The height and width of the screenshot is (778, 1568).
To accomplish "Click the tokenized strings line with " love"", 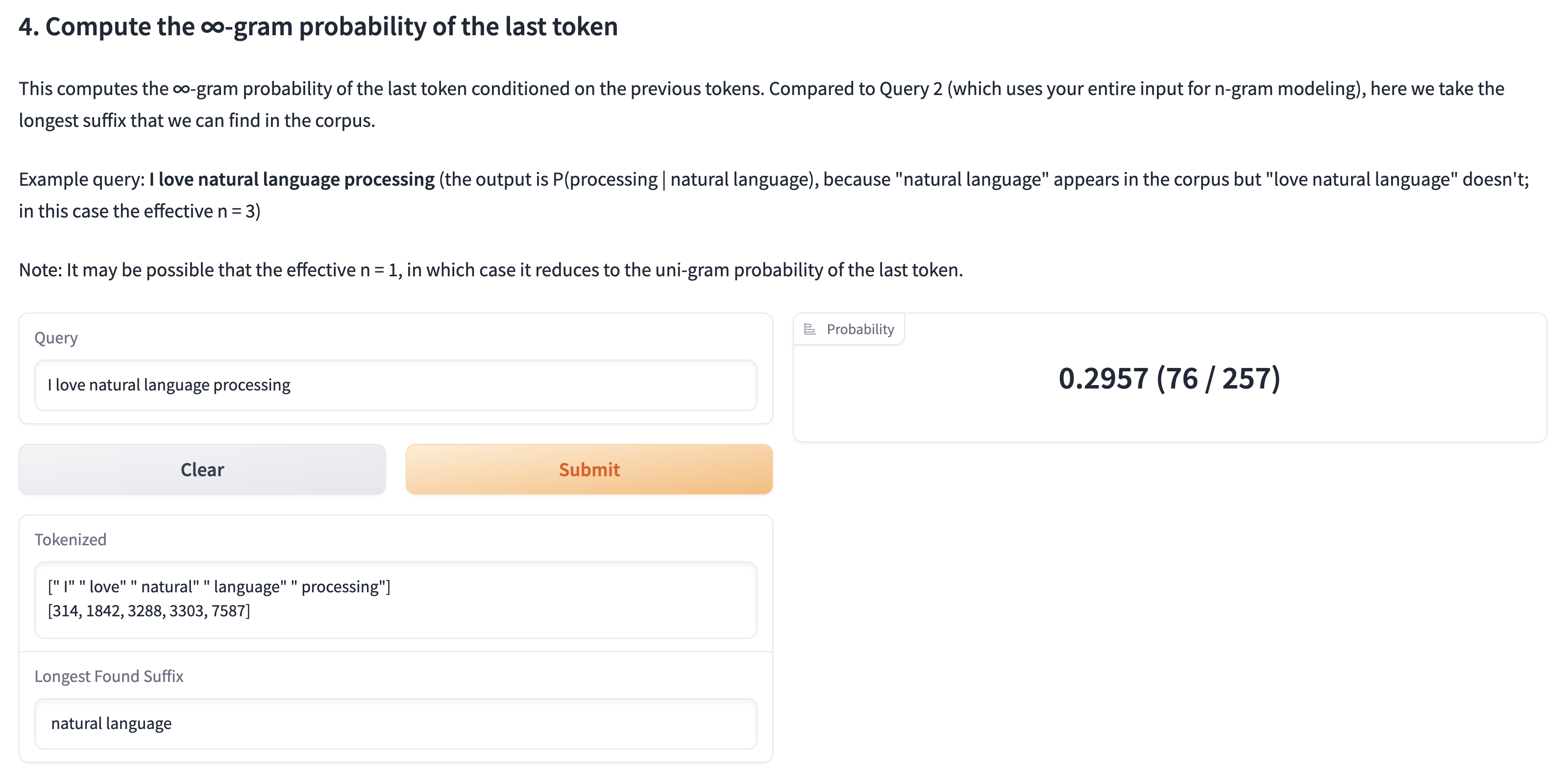I will tap(219, 587).
